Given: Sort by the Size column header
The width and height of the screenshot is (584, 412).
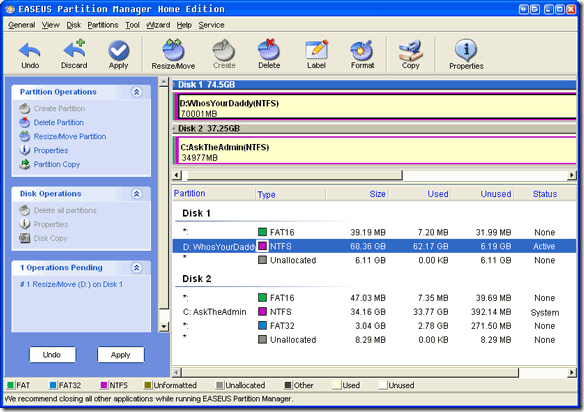Looking at the screenshot, I should pos(358,194).
